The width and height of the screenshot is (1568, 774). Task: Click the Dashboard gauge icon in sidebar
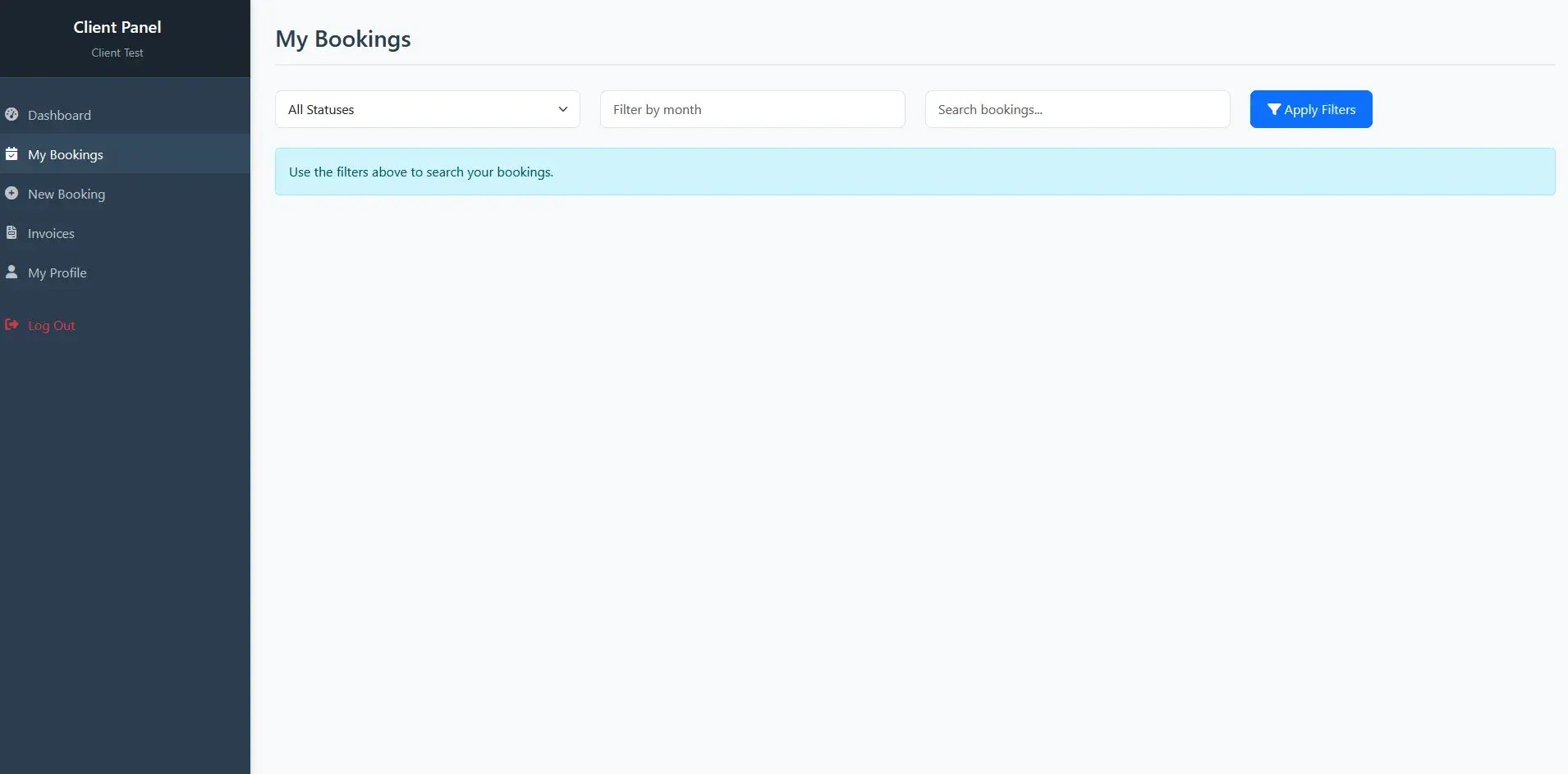tap(11, 115)
